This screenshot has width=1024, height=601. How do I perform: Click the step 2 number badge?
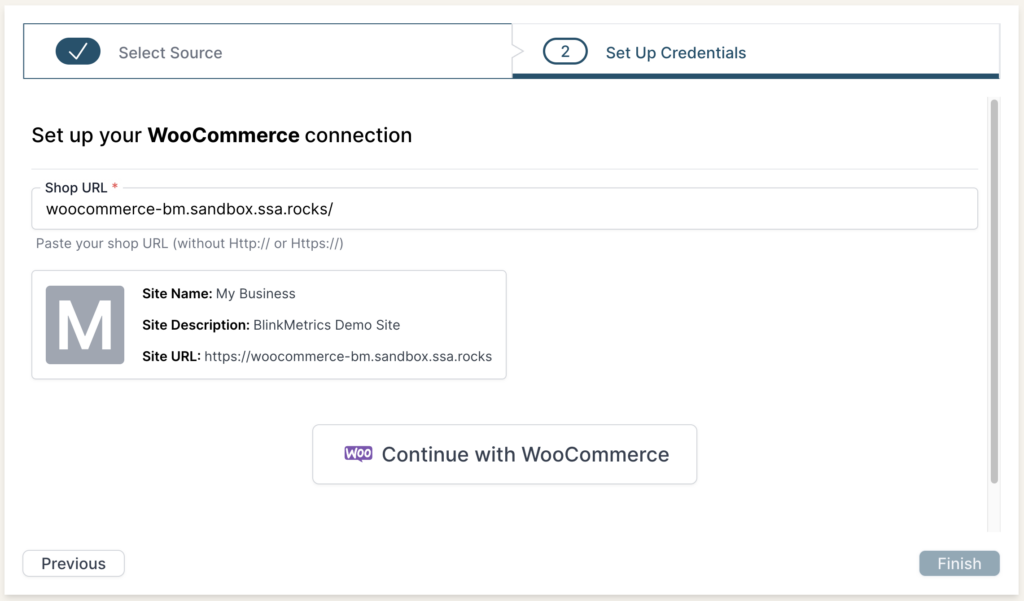tap(565, 52)
